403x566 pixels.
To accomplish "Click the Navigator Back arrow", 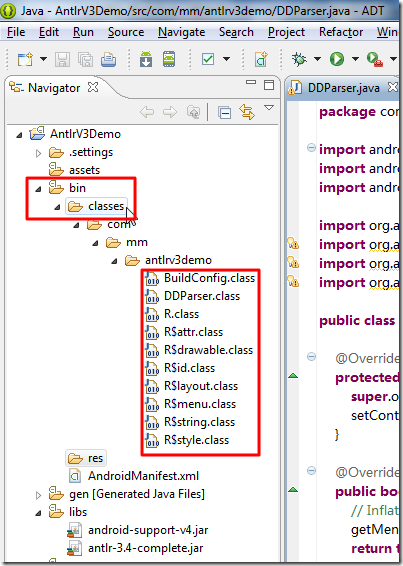I will tap(147, 112).
